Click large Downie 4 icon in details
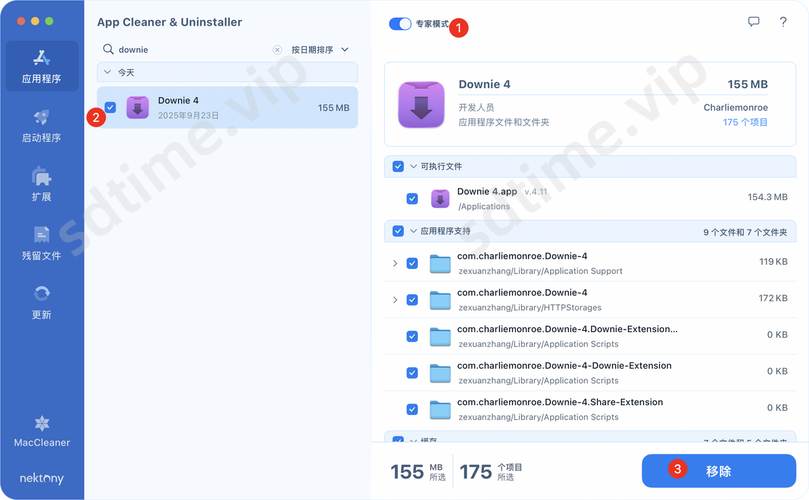The width and height of the screenshot is (809, 500). click(x=421, y=105)
